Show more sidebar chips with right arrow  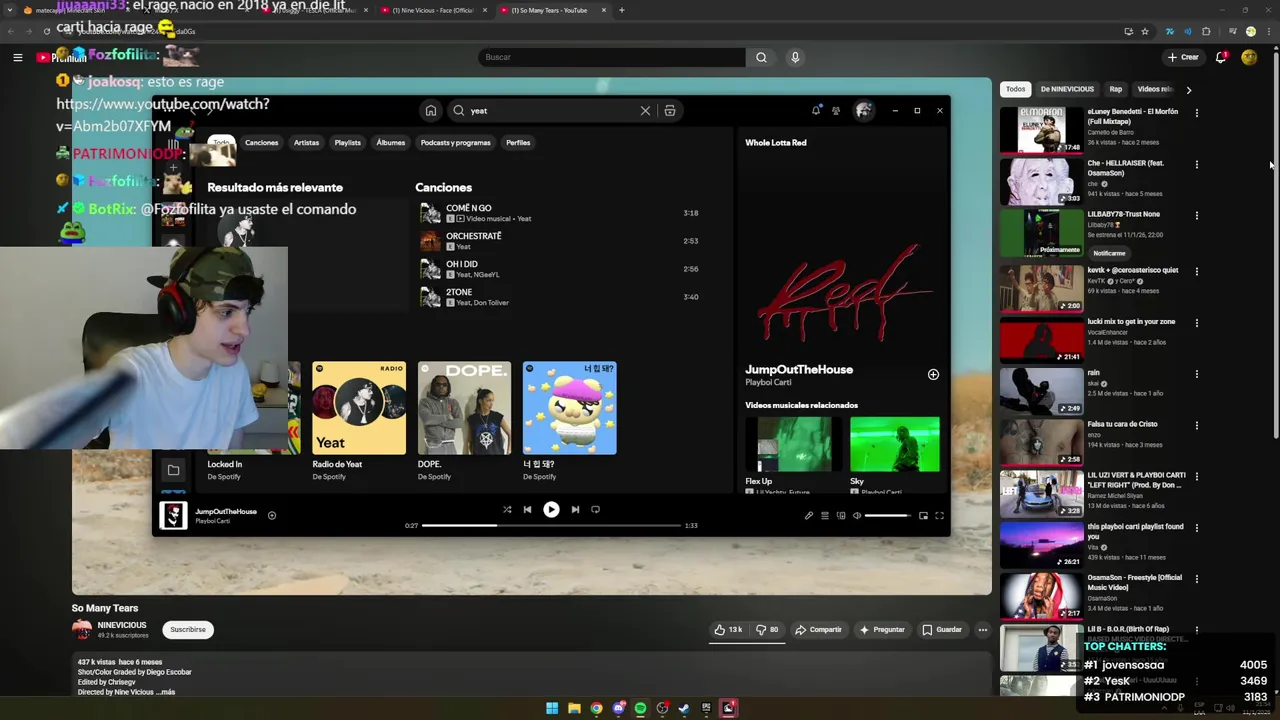(x=1188, y=89)
